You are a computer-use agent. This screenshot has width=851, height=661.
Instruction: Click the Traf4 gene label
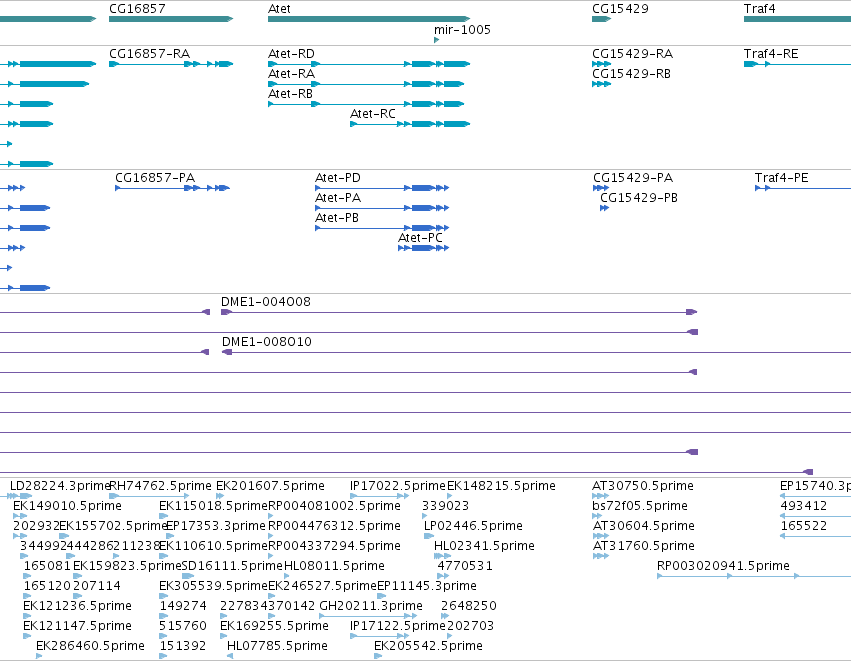point(759,9)
